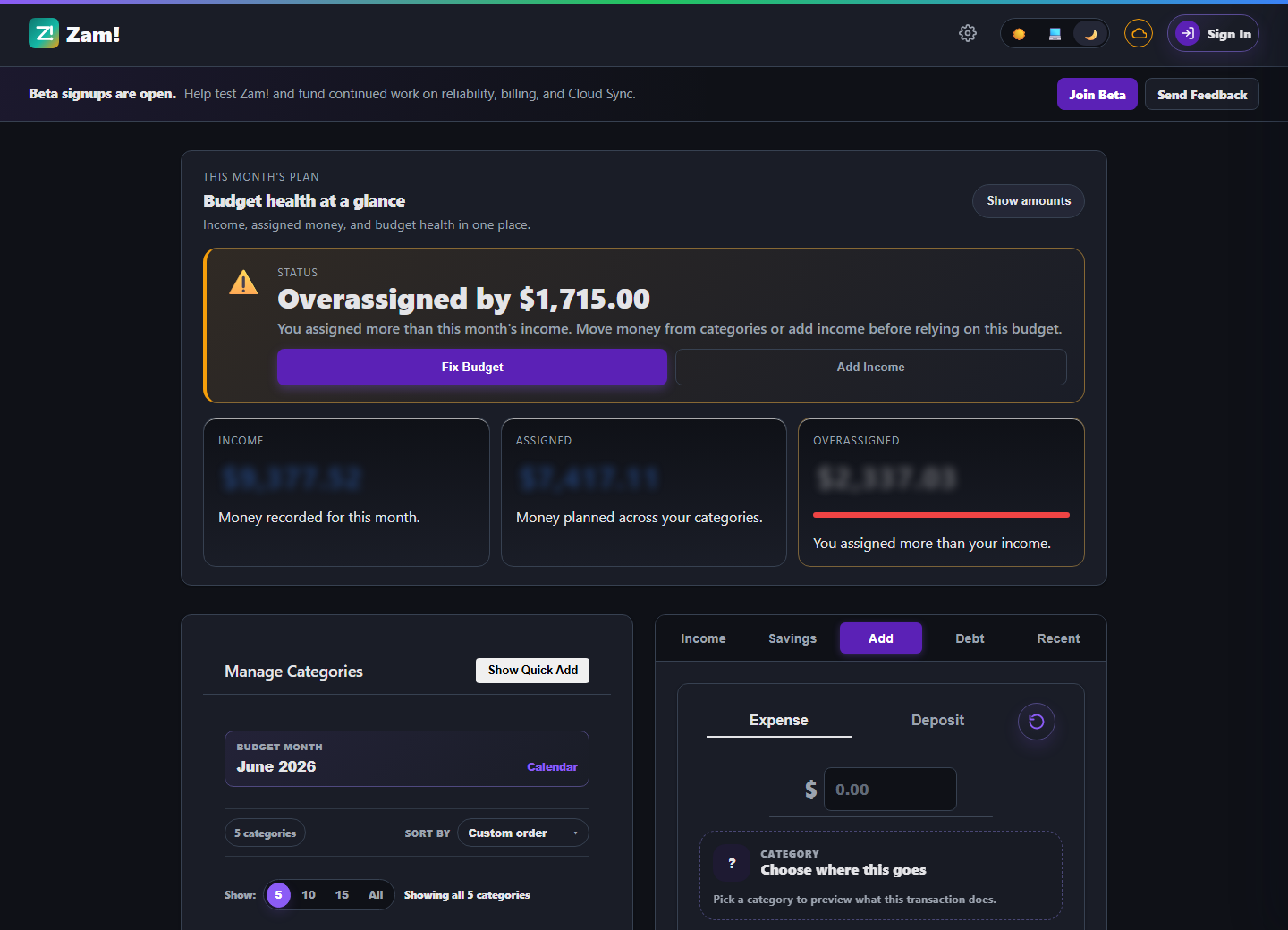Viewport: 1288px width, 930px height.
Task: Select dark theme moon icon
Action: point(1090,34)
